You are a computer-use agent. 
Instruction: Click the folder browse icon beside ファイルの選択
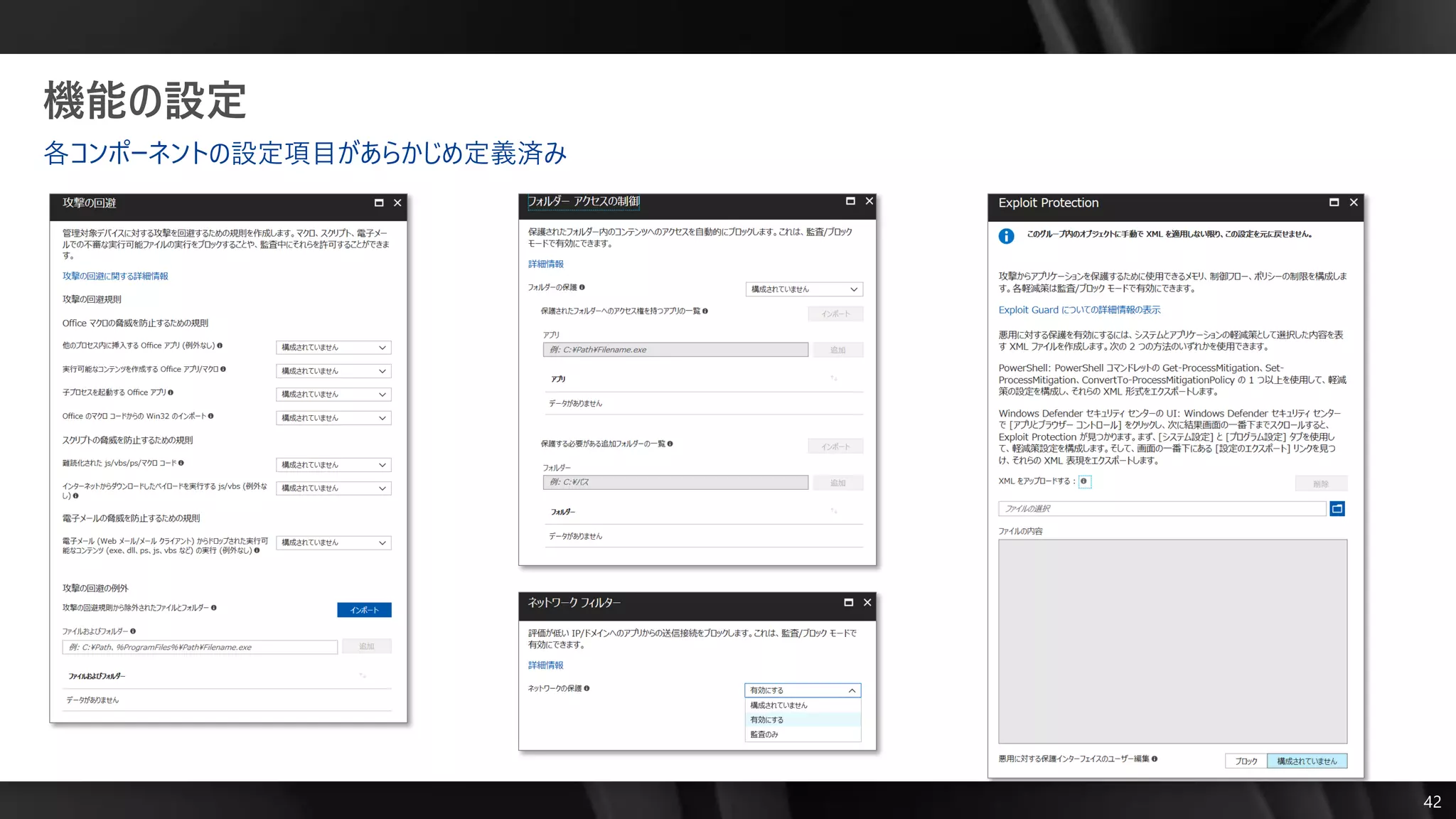(1337, 508)
